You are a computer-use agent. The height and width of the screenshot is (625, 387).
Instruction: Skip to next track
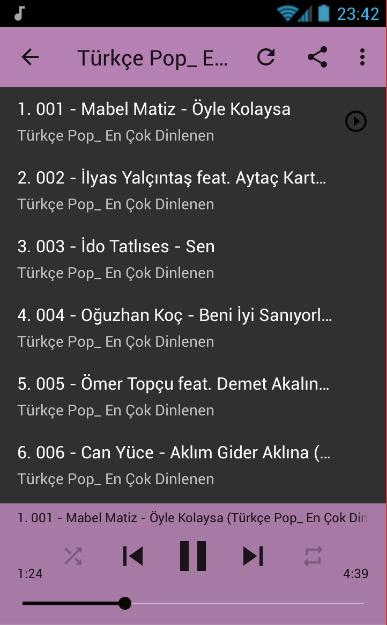pyautogui.click(x=253, y=556)
